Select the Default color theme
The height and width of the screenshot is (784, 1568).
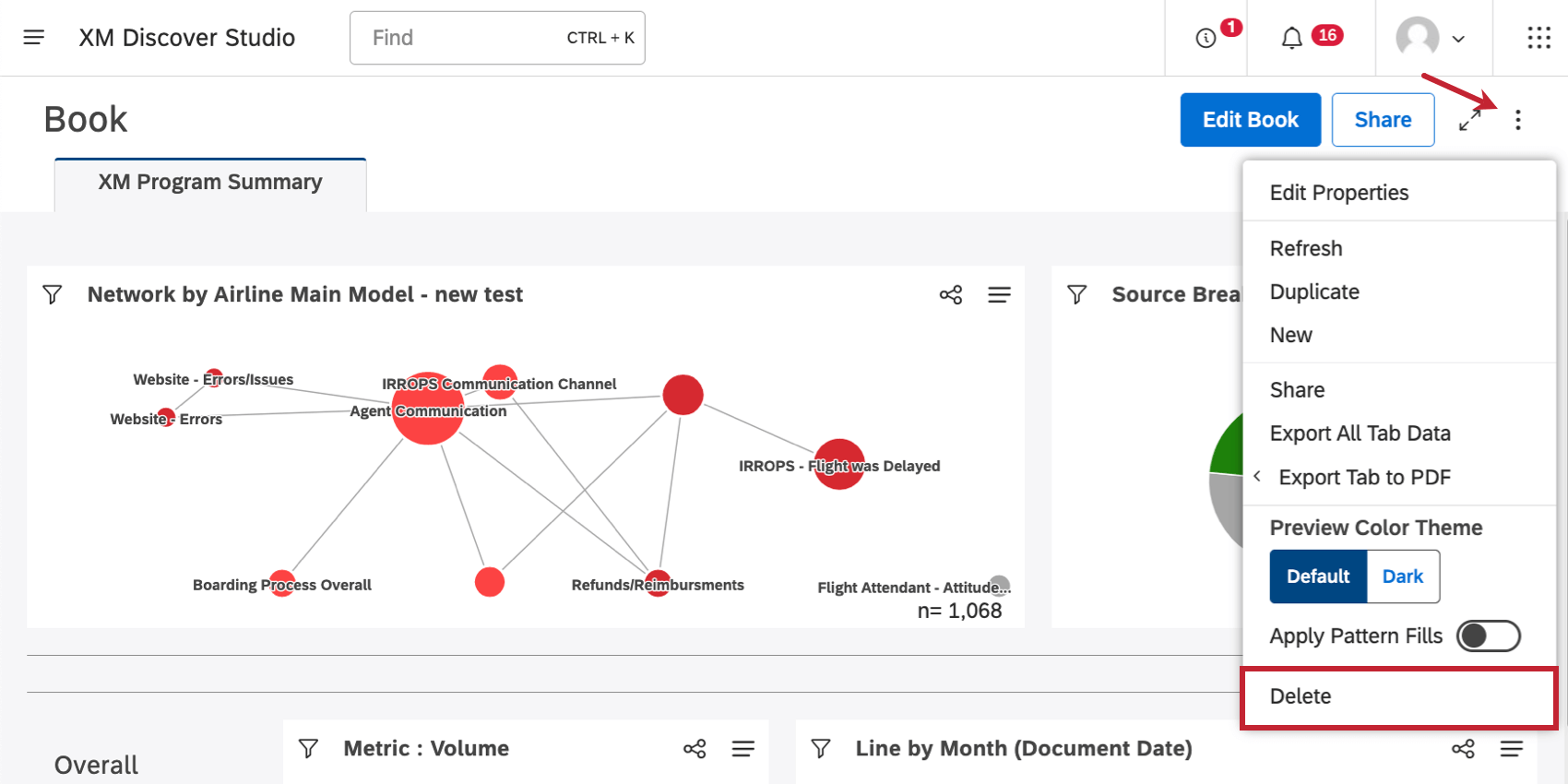point(1318,576)
